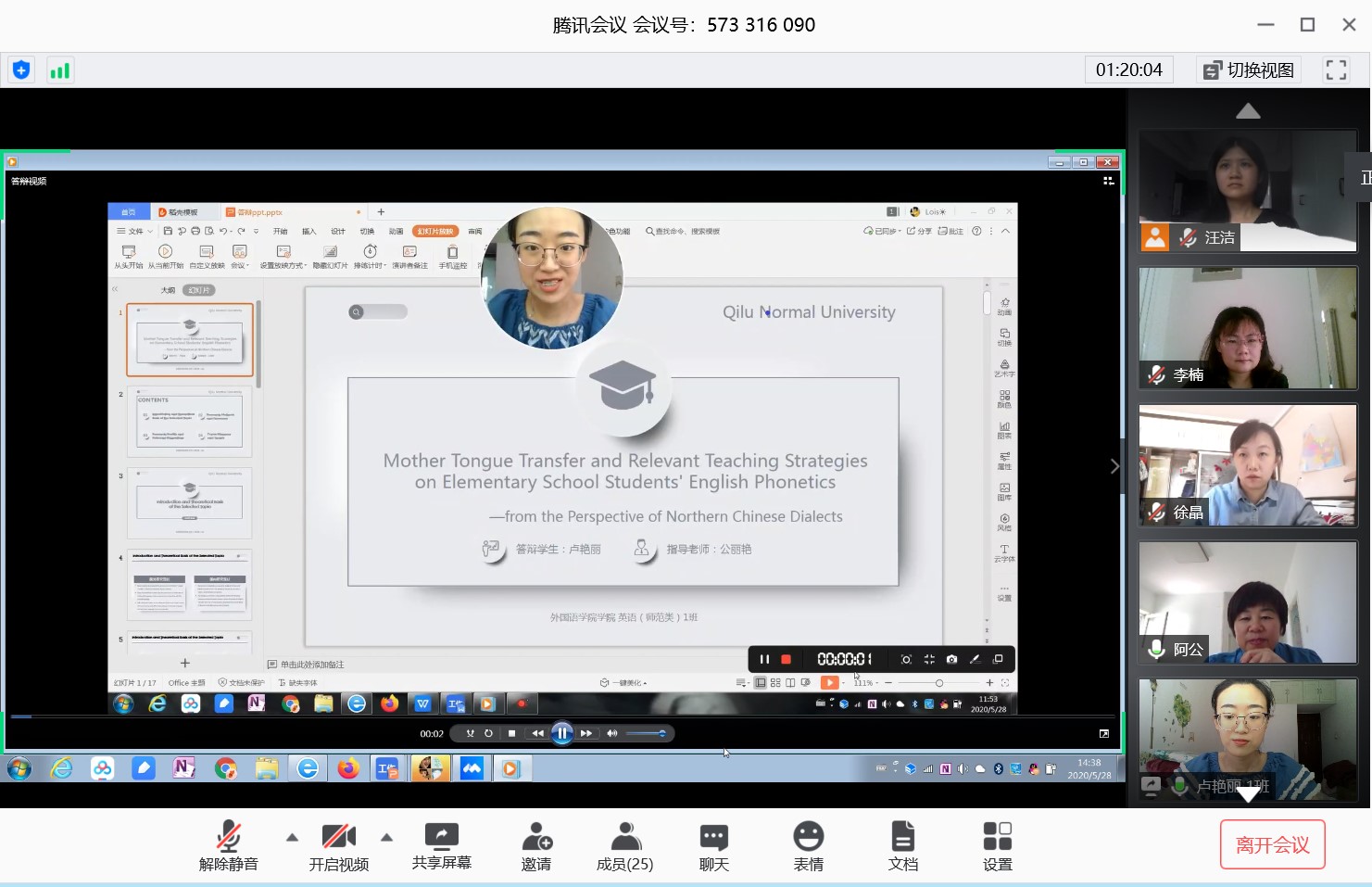
Task: Click the network signal strength icon
Action: point(60,70)
